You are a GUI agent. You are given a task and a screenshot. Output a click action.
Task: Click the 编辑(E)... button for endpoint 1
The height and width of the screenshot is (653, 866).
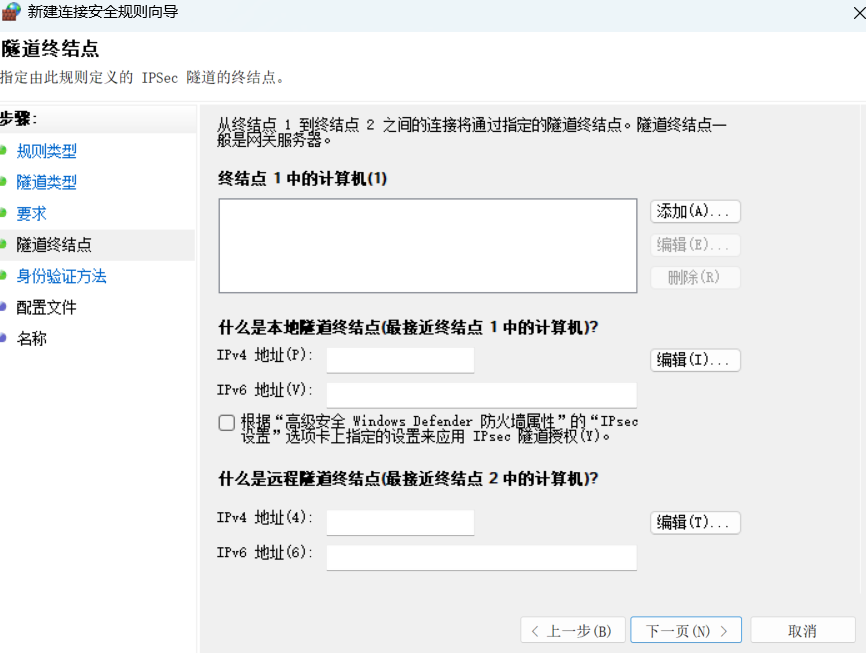click(695, 245)
